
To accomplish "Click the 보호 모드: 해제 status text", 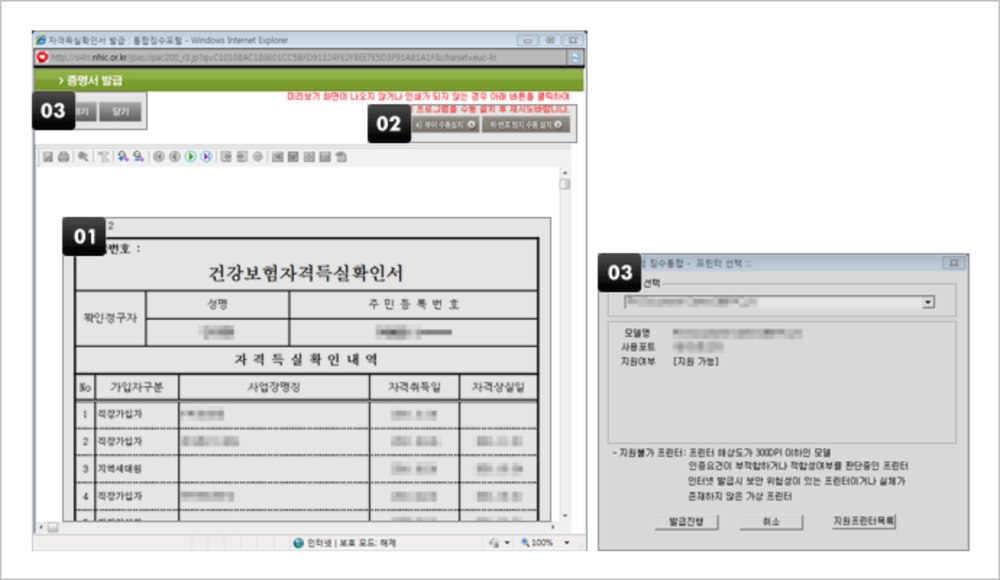I will 367,543.
